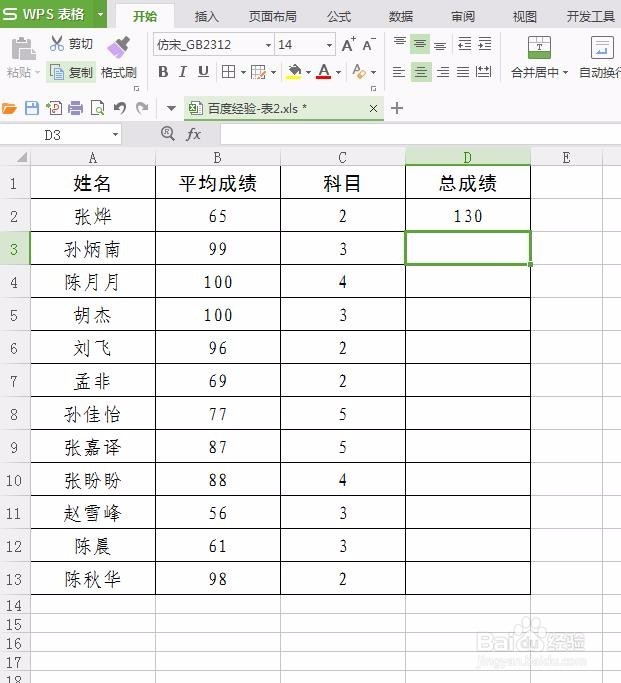This screenshot has width=621, height=683.
Task: Expand the WPS 表格 application menu arrow
Action: [x=101, y=14]
